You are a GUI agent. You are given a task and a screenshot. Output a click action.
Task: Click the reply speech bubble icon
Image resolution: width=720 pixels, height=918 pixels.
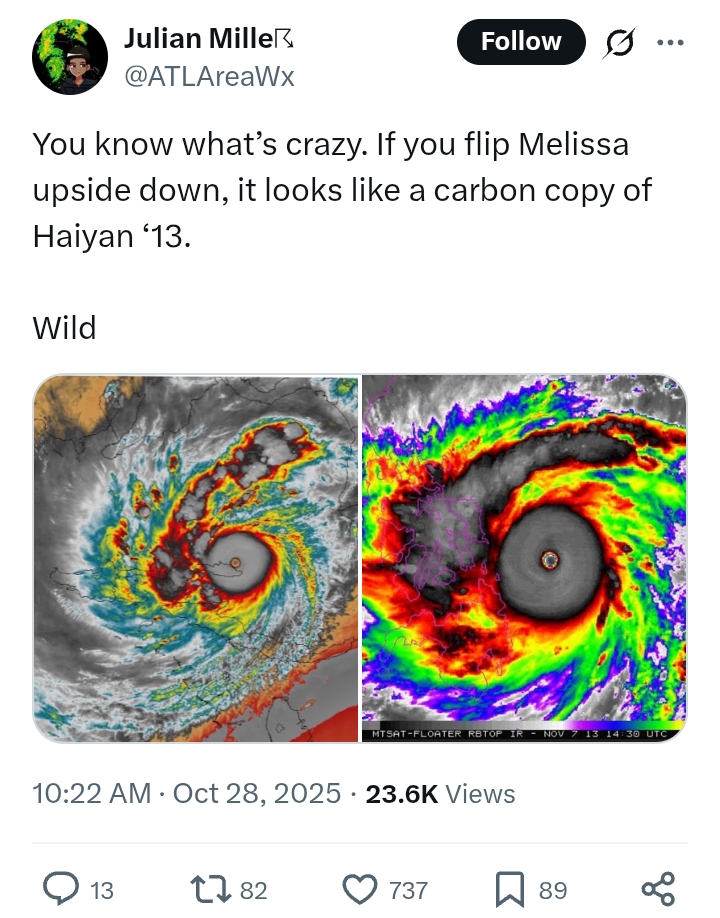(63, 889)
